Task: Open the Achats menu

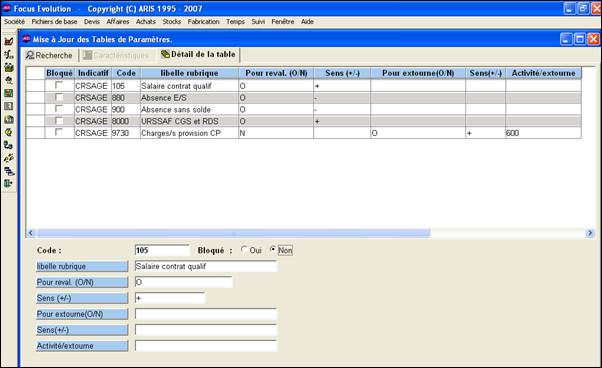Action: 146,22
